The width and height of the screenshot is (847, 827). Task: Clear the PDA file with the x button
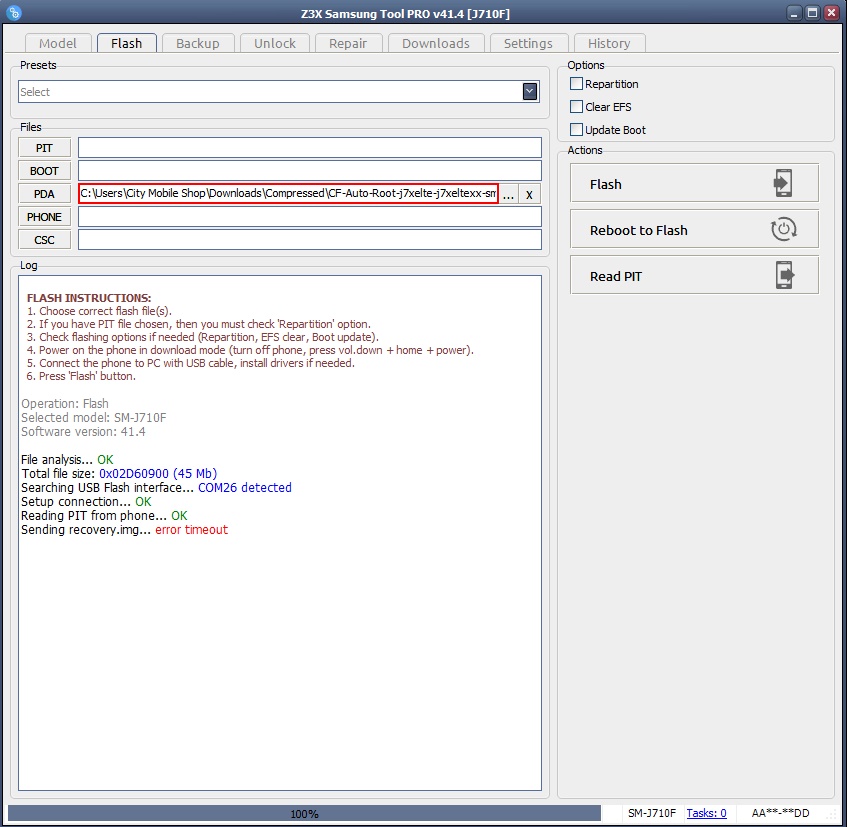click(529, 194)
